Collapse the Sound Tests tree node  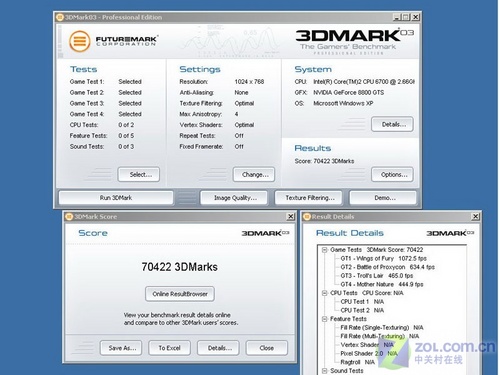click(x=324, y=371)
